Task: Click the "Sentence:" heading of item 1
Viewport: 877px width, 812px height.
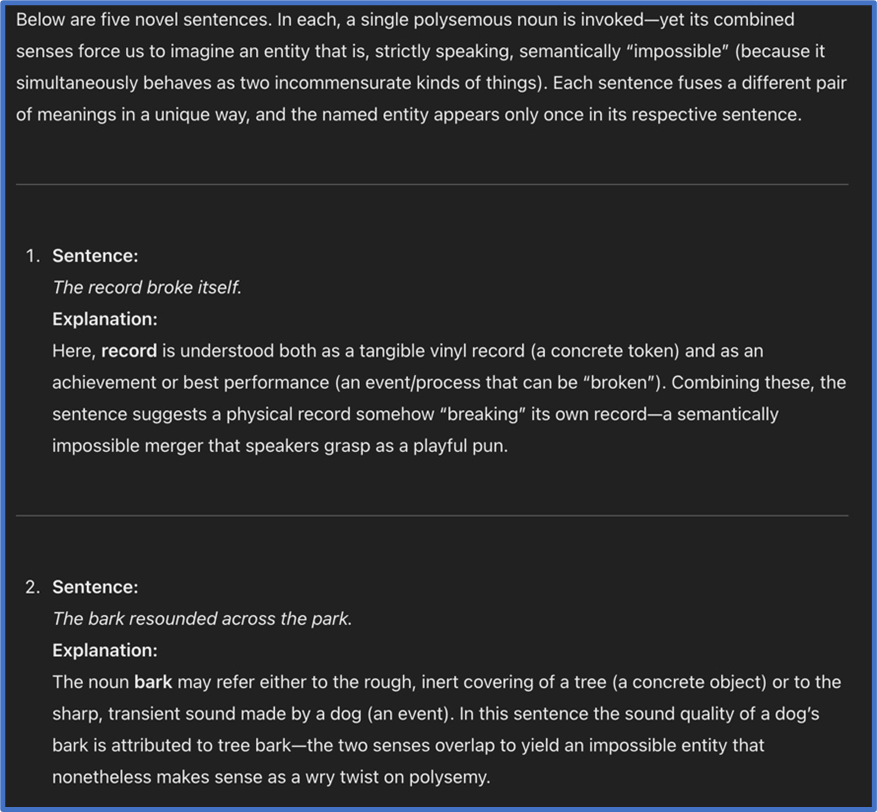Action: tap(95, 256)
